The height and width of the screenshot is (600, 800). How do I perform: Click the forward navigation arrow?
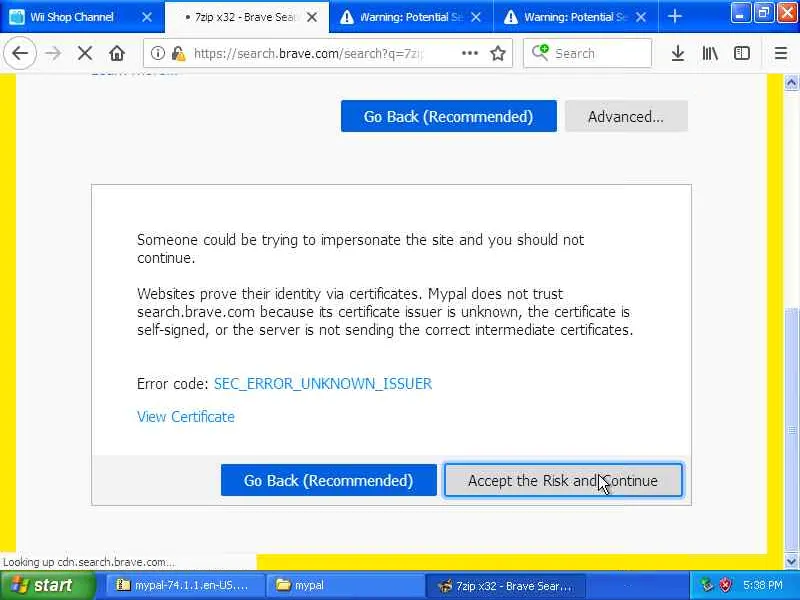(x=53, y=53)
